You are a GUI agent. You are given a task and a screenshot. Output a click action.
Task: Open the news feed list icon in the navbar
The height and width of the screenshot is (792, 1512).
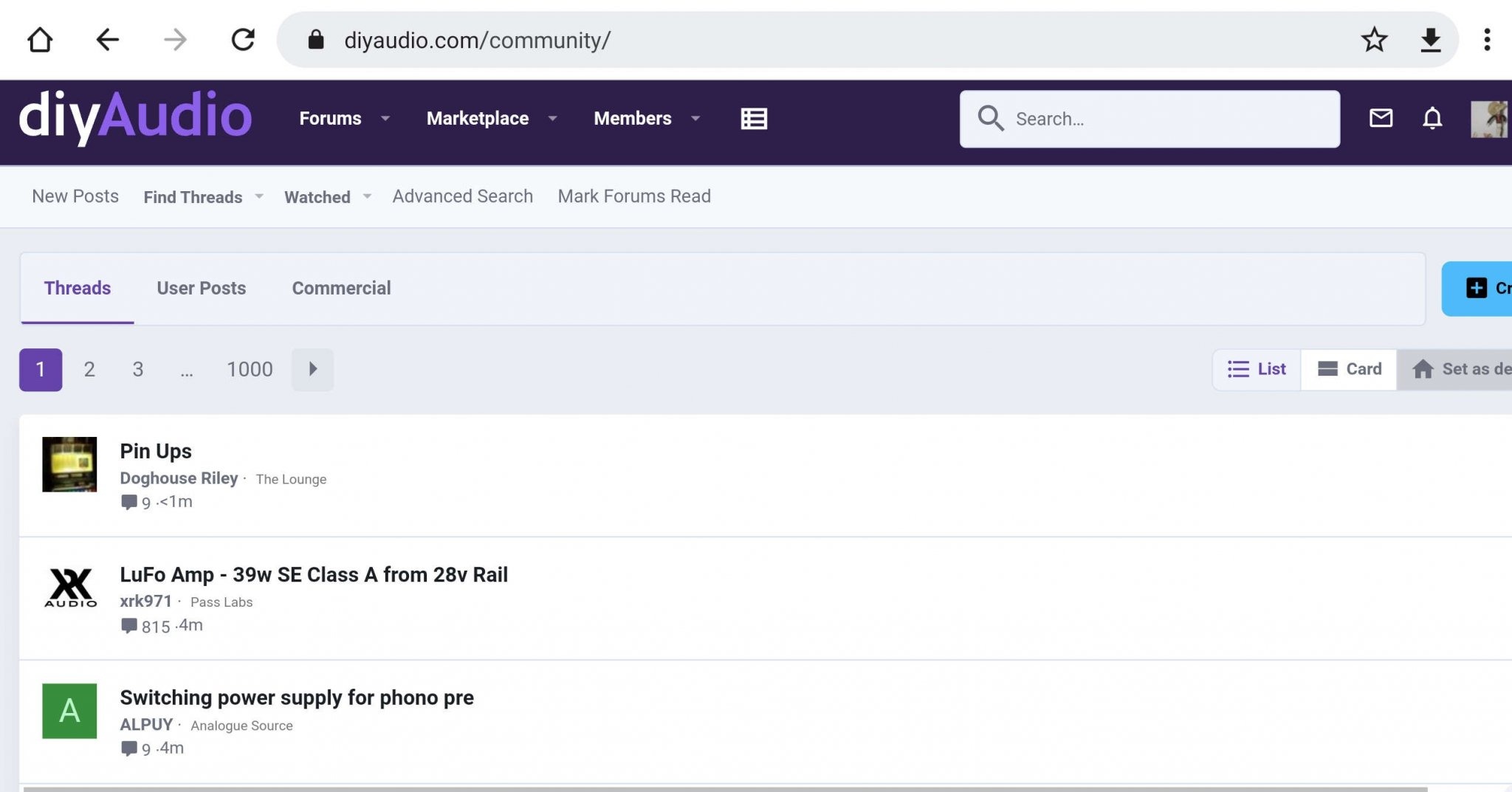(754, 119)
